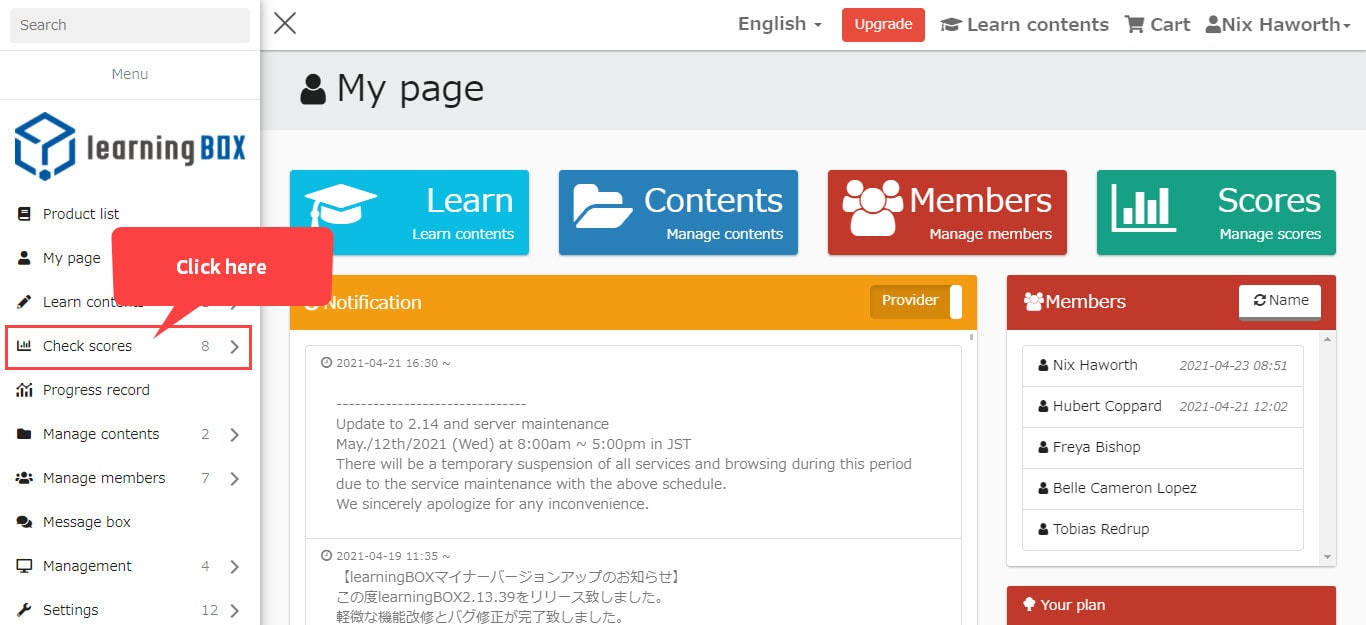This screenshot has height=625, width=1366.
Task: Expand the Check scores submenu arrow
Action: tap(234, 347)
